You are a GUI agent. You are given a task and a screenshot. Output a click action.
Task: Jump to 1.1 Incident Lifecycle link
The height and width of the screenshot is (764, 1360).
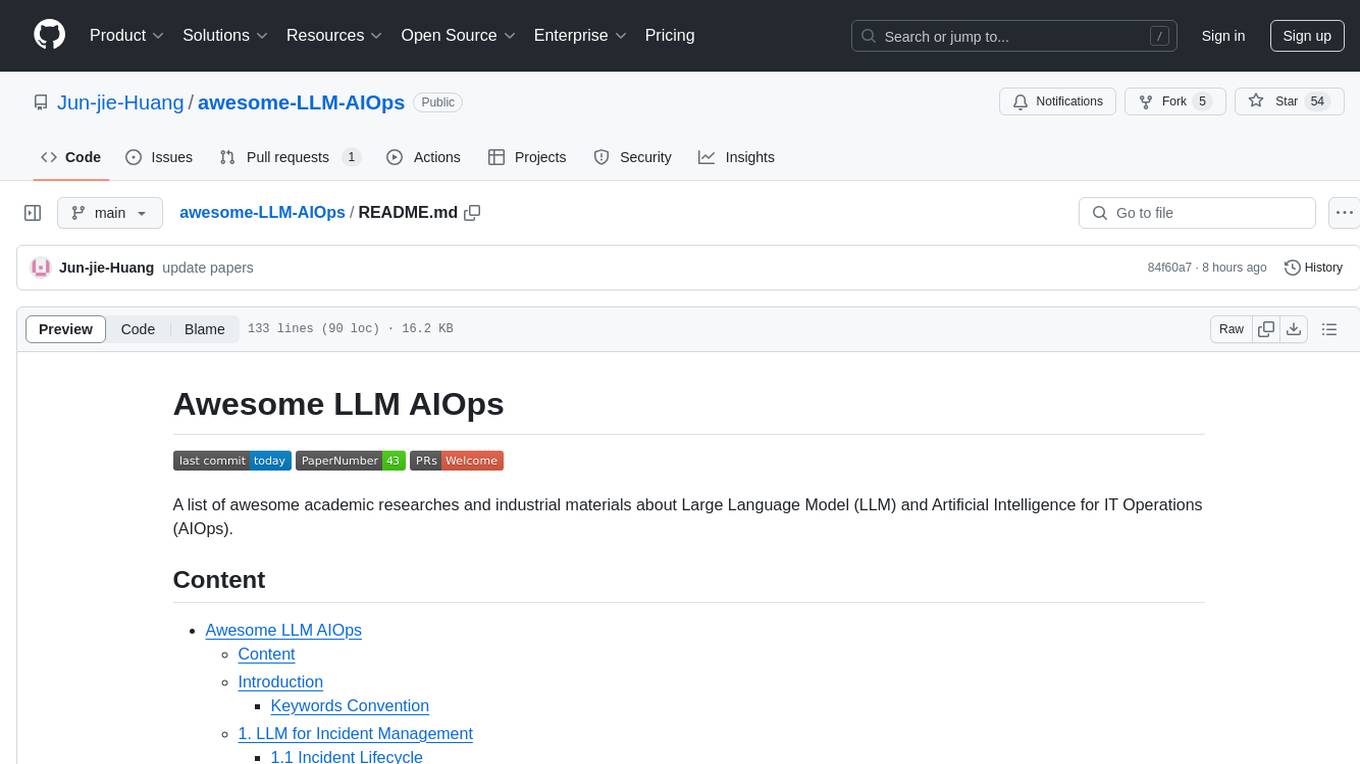[x=347, y=757]
